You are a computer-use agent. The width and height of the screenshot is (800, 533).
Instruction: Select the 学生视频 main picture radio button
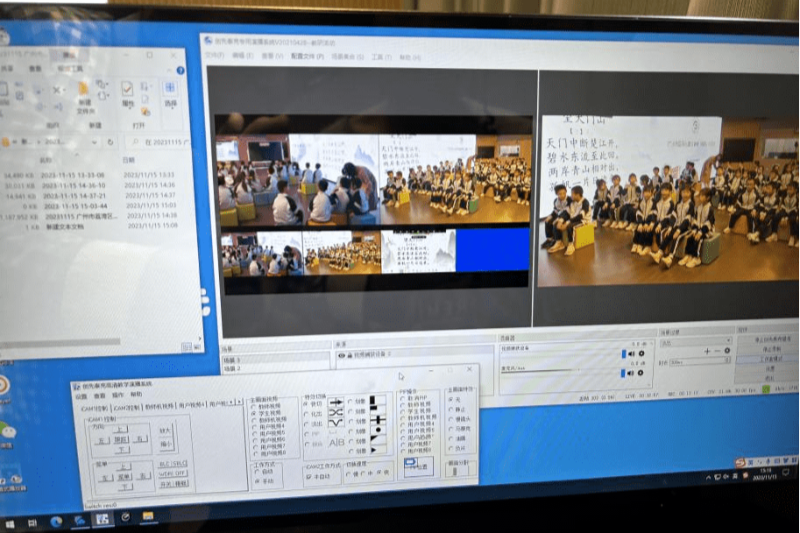tap(253, 413)
